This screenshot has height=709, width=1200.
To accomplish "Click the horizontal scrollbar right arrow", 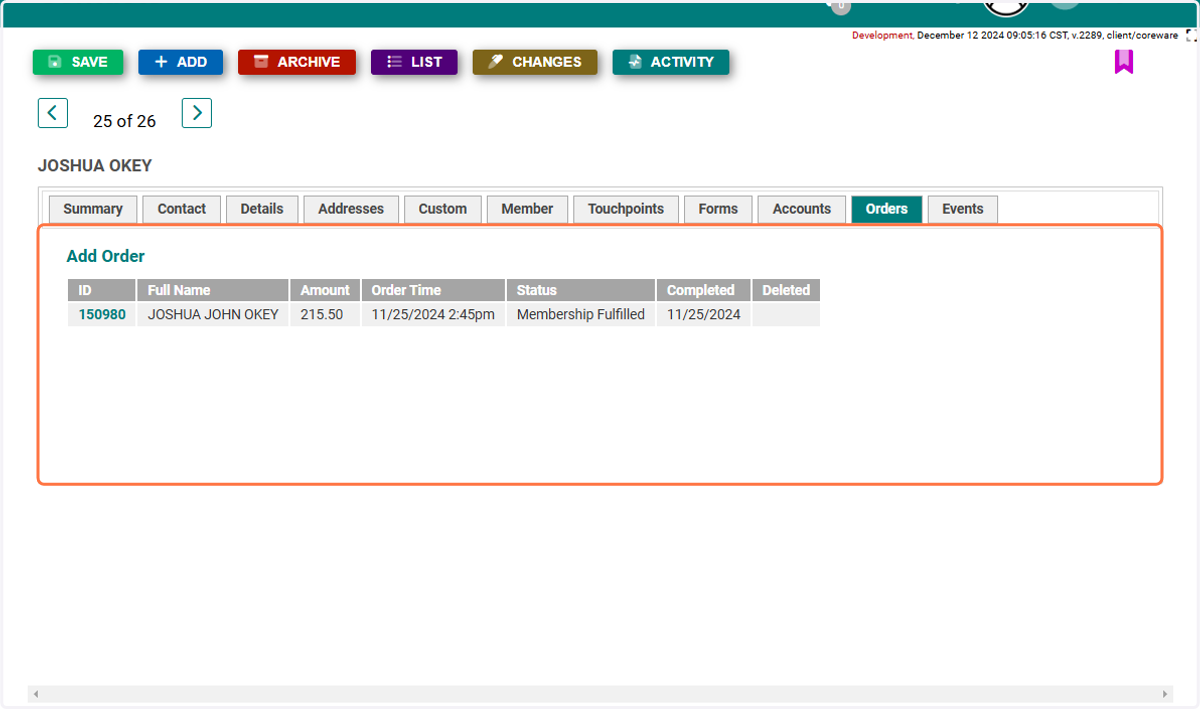I will (x=1165, y=694).
